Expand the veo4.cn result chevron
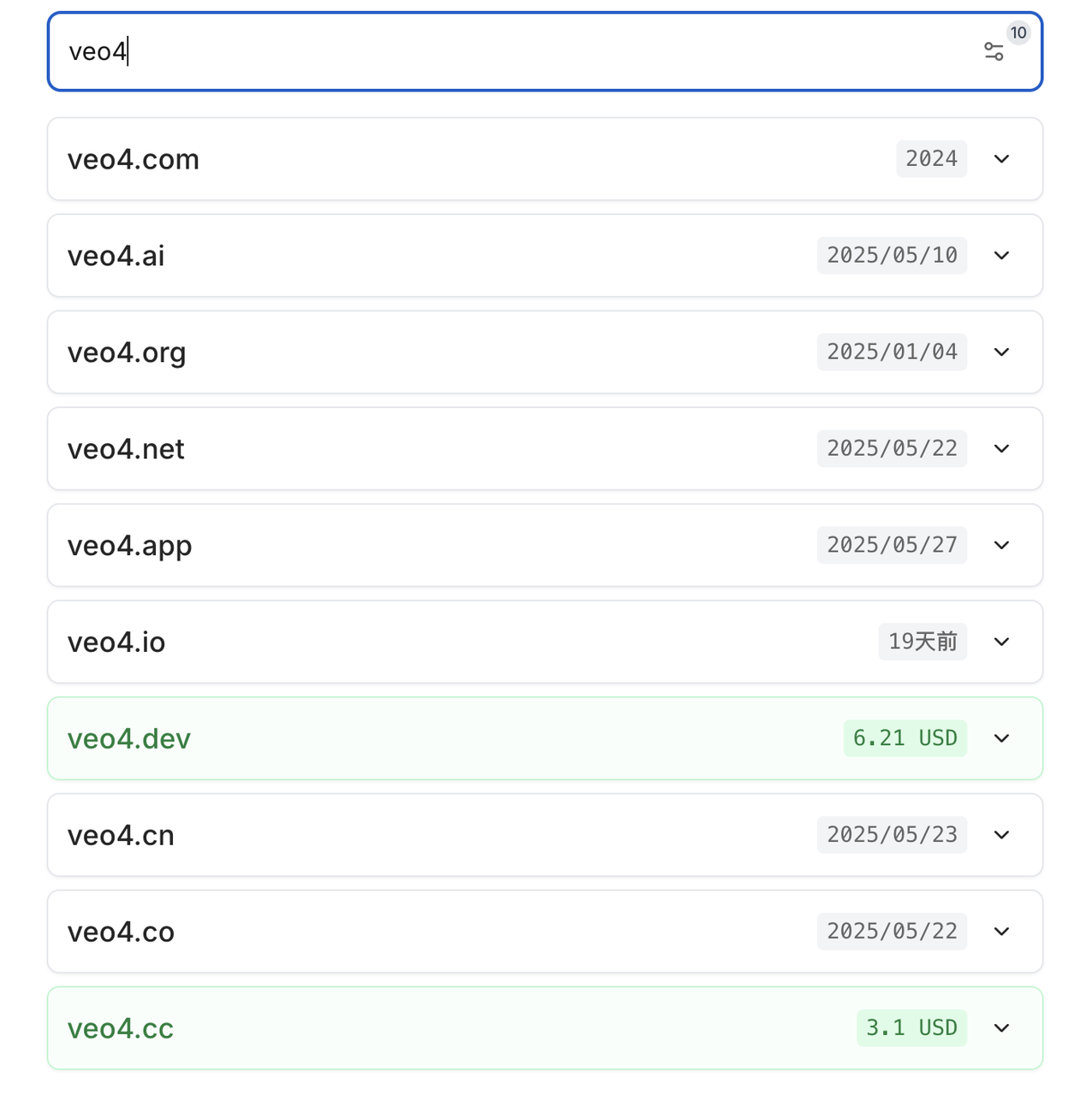Viewport: 1092px width, 1095px height. [1001, 836]
